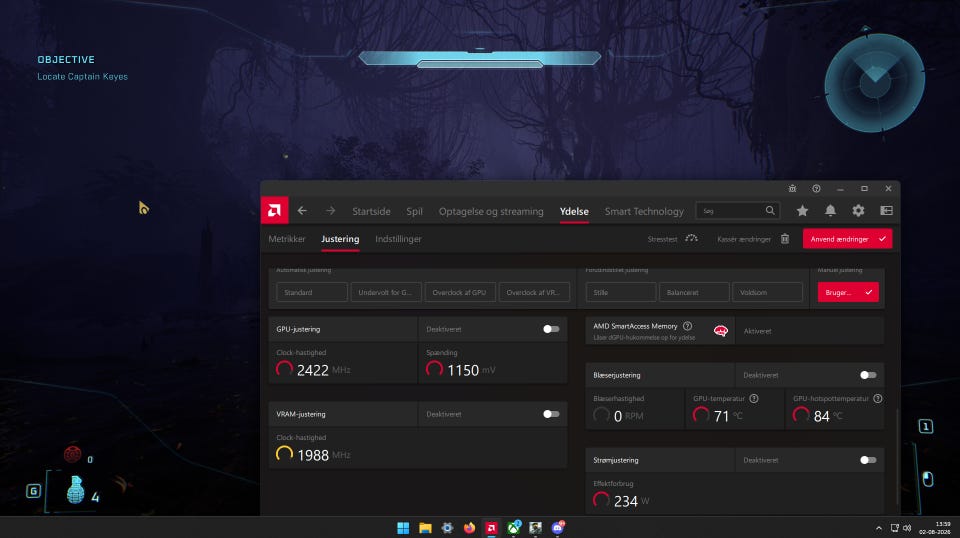Open File Explorer from the taskbar
Screen dimensions: 960x538
(425, 528)
